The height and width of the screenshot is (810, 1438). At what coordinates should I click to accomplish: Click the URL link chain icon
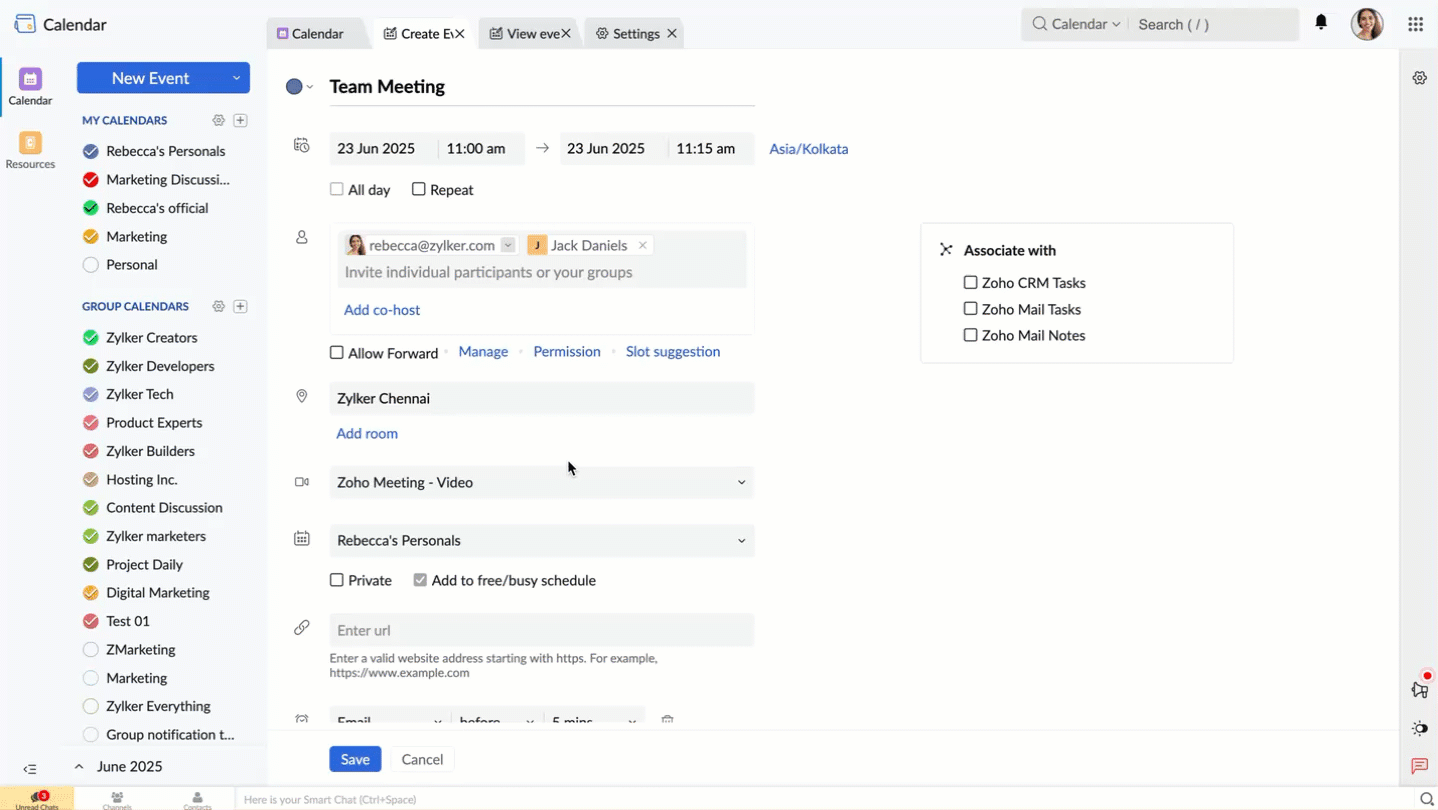click(x=301, y=628)
